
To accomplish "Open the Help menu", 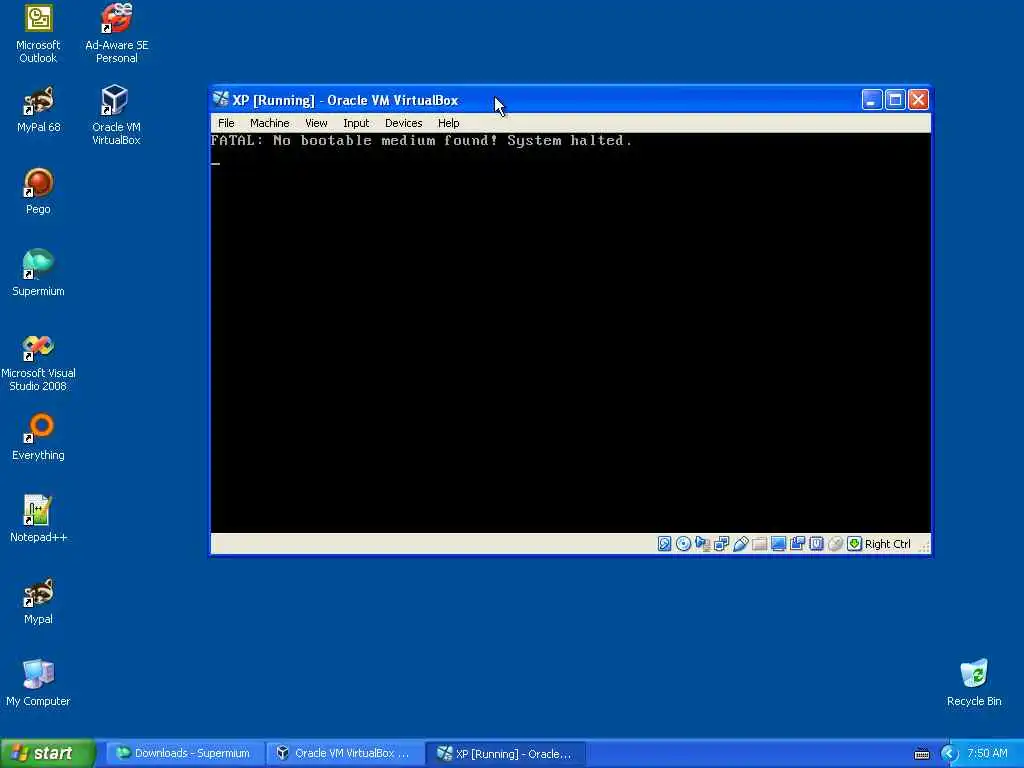I will (449, 123).
